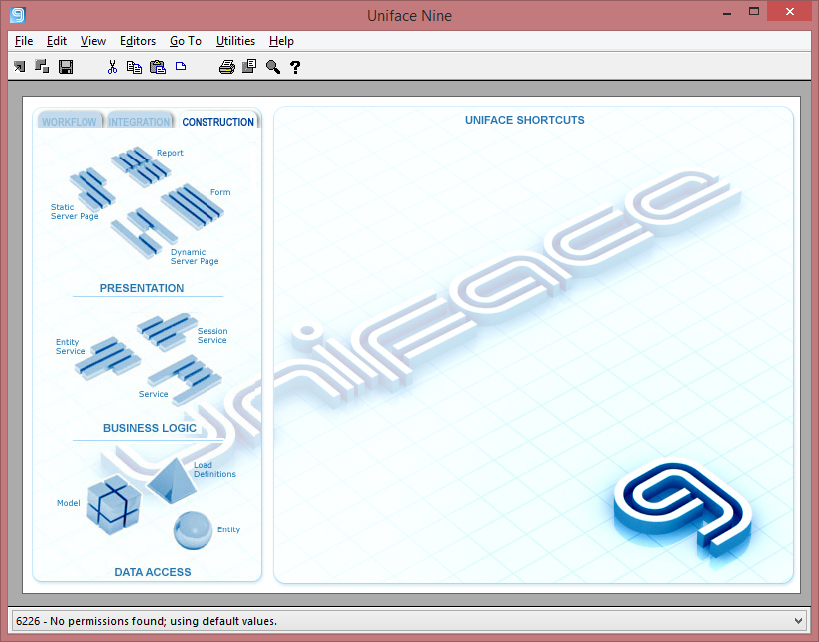Click the Form label
819x642 pixels.
[220, 192]
